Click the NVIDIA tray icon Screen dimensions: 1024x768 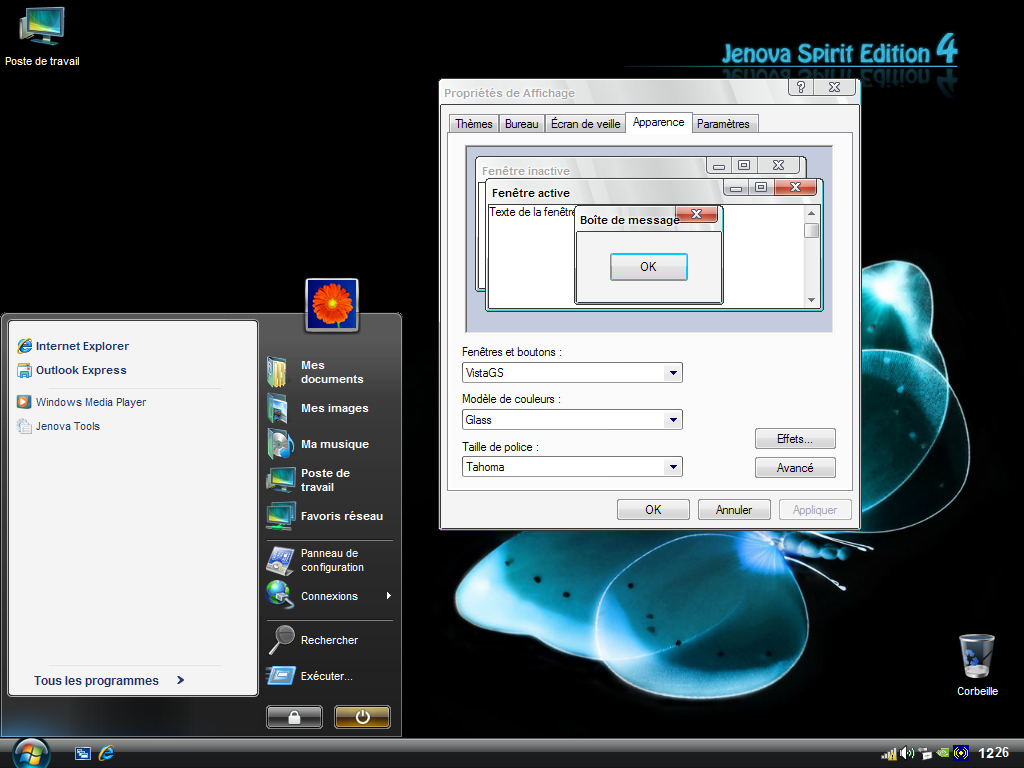[942, 754]
